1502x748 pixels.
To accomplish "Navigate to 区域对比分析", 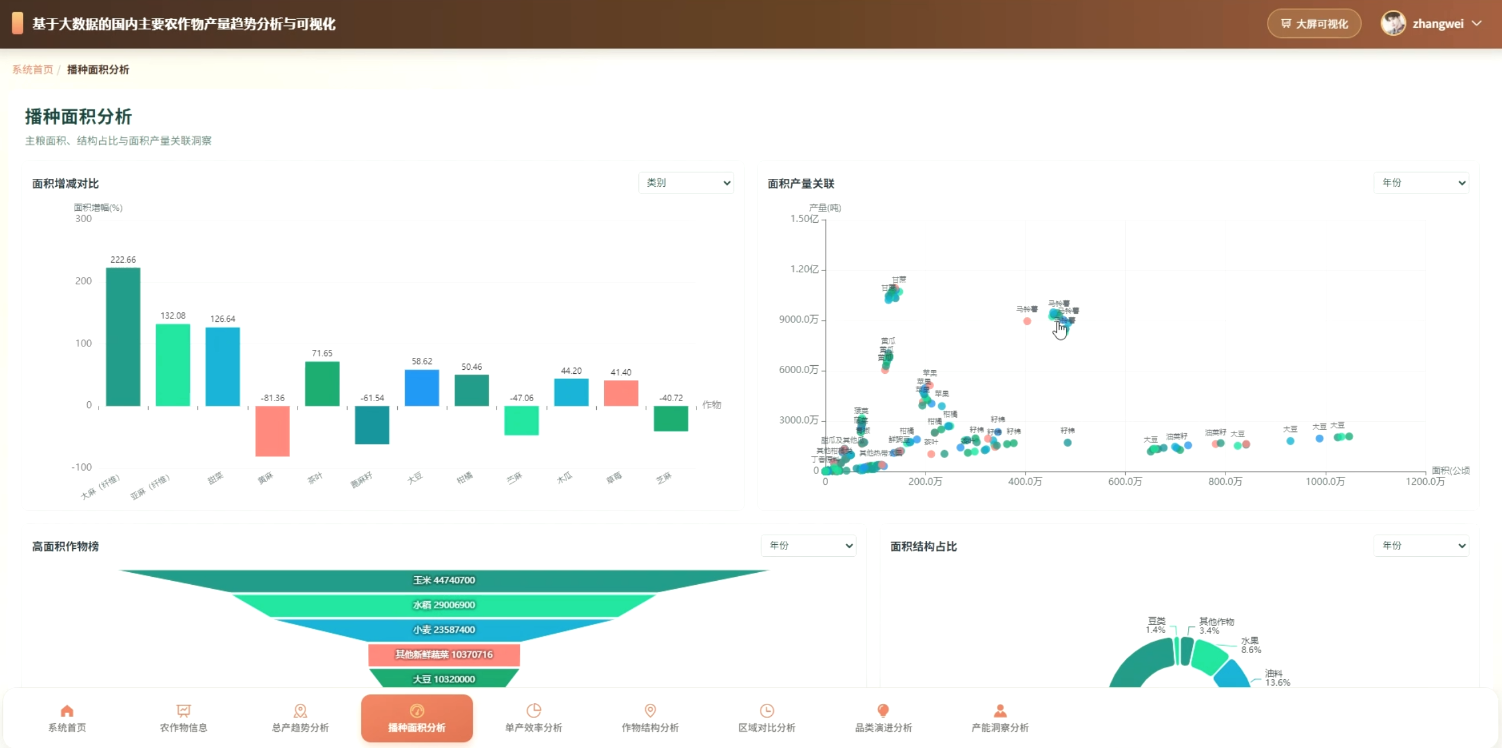I will pos(767,718).
